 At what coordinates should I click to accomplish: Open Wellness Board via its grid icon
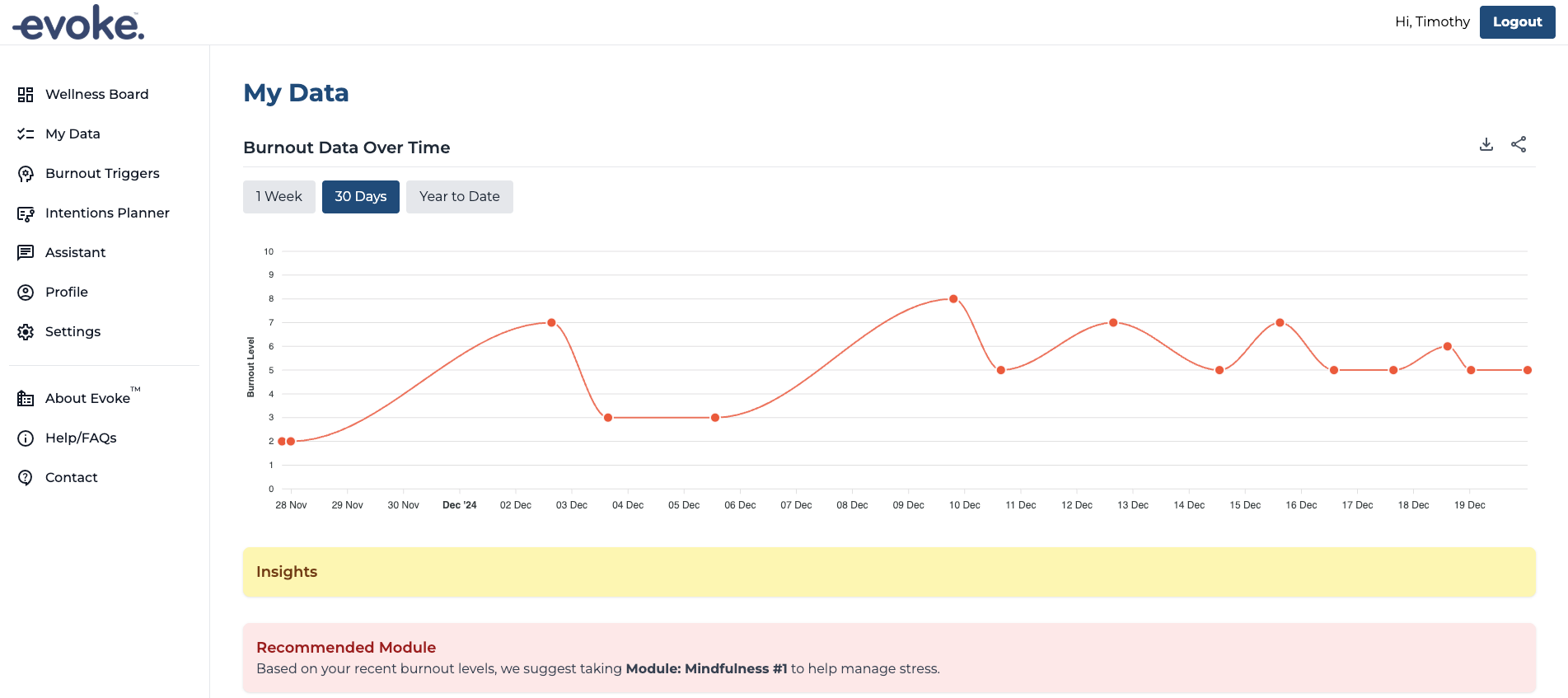[26, 95]
